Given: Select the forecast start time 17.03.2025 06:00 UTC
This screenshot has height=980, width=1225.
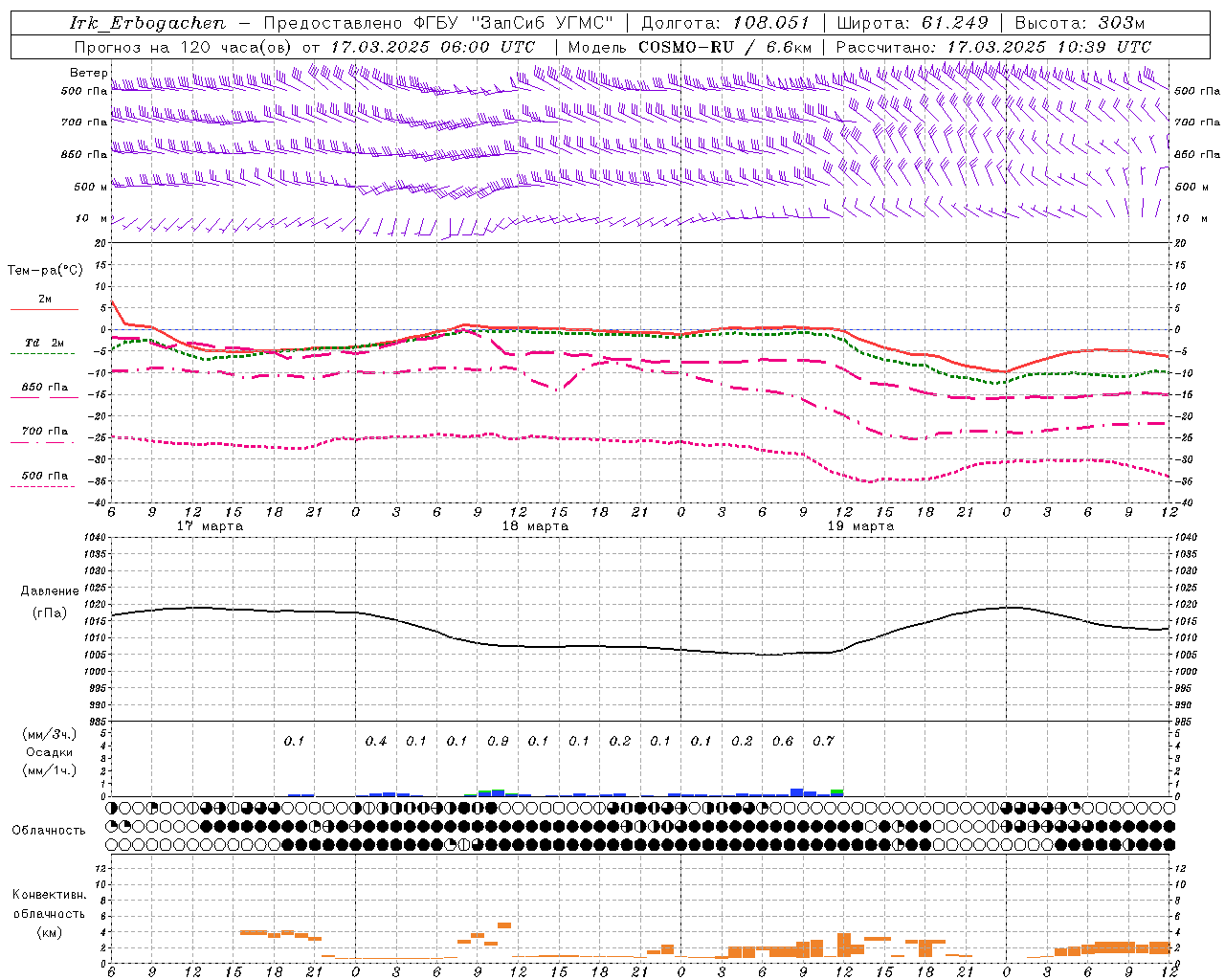Looking at the screenshot, I should tap(433, 47).
